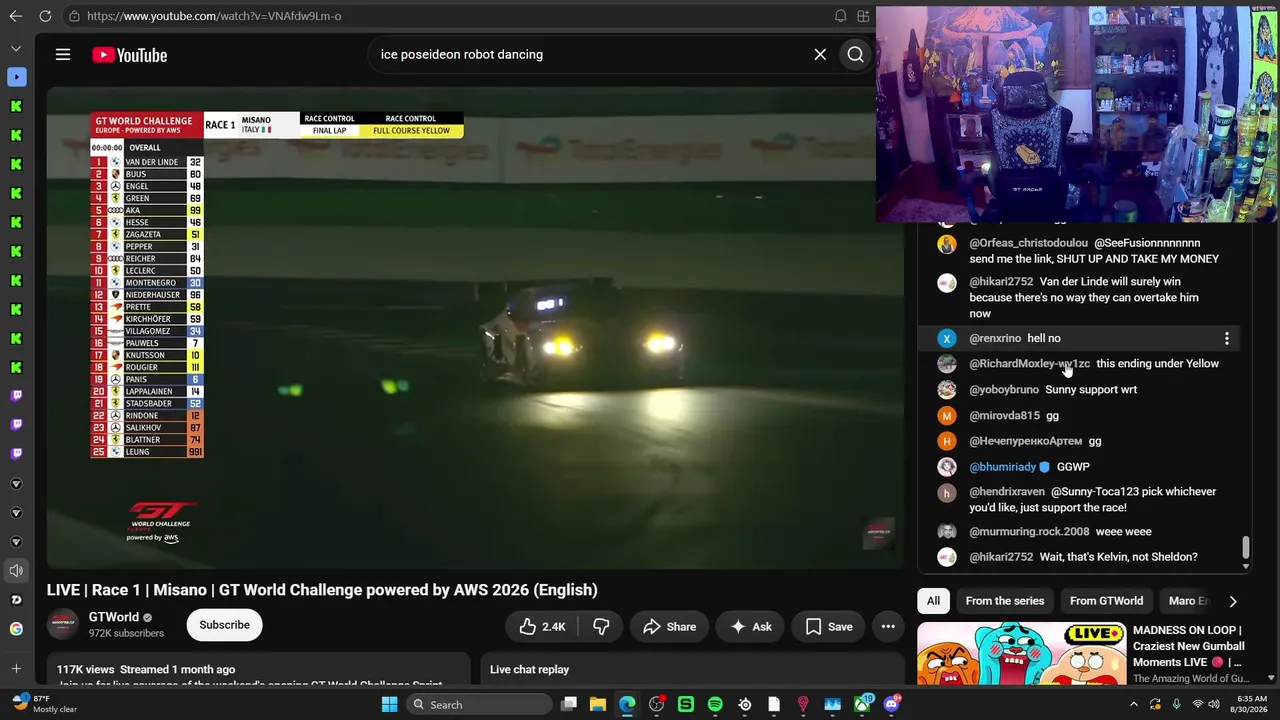
Task: Open the Xbox app on the taskbar
Action: [862, 704]
